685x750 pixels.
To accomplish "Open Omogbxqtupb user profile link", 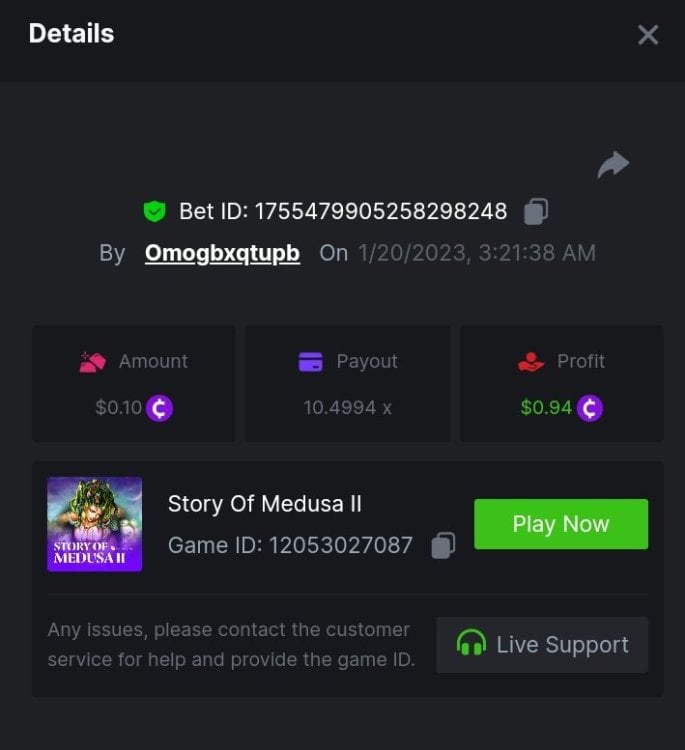I will pos(222,253).
